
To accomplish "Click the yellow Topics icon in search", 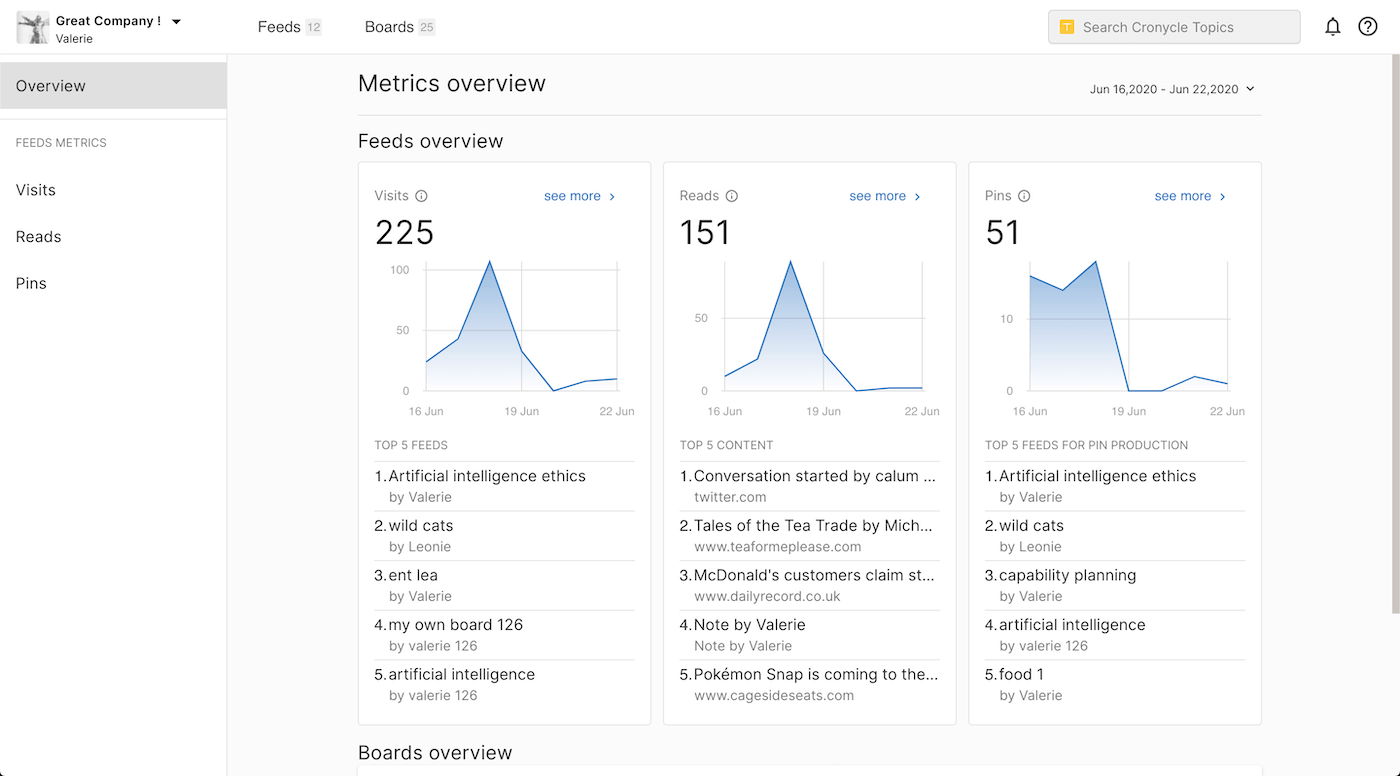I will (1066, 27).
